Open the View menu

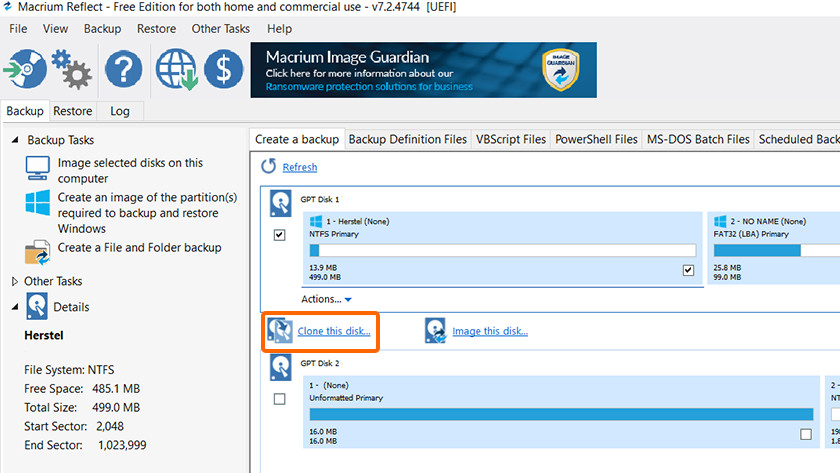point(55,28)
